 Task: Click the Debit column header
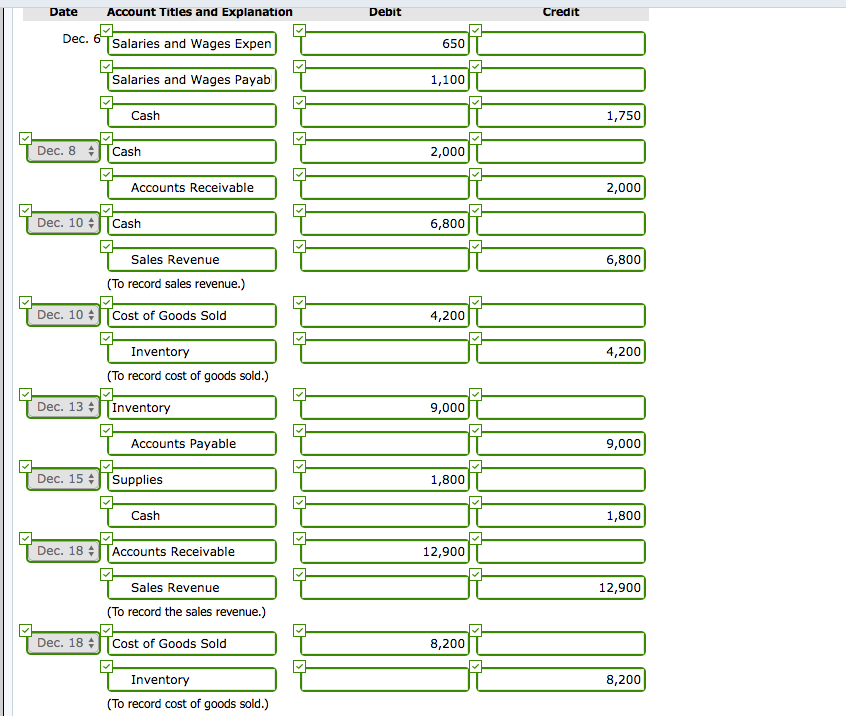(x=385, y=12)
